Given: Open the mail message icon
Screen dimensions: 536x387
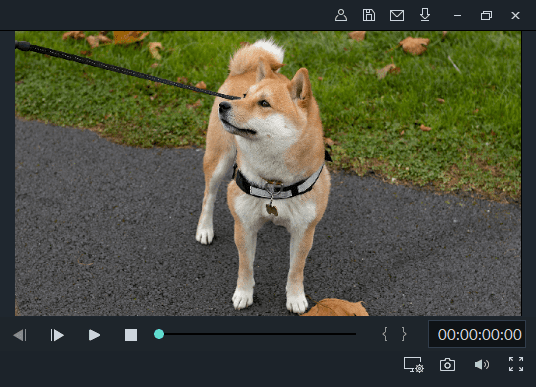Looking at the screenshot, I should pos(397,15).
